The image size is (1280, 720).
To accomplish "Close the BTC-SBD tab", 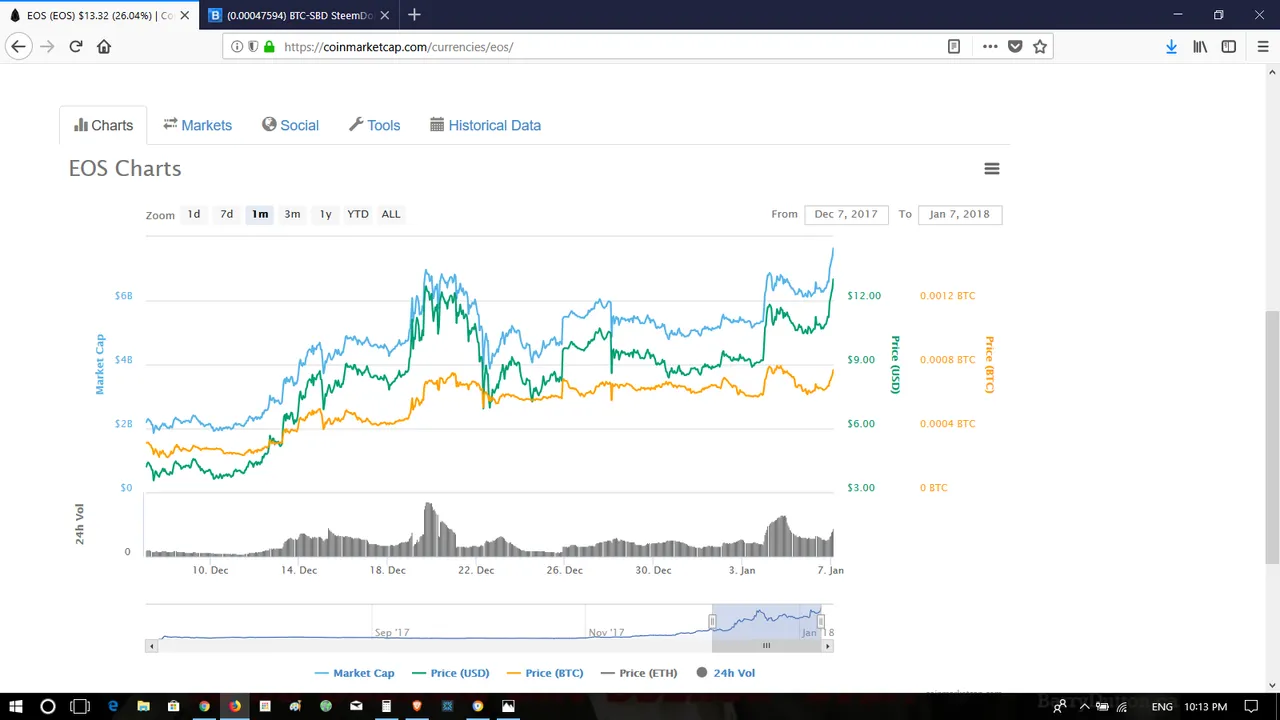I will coord(384,15).
